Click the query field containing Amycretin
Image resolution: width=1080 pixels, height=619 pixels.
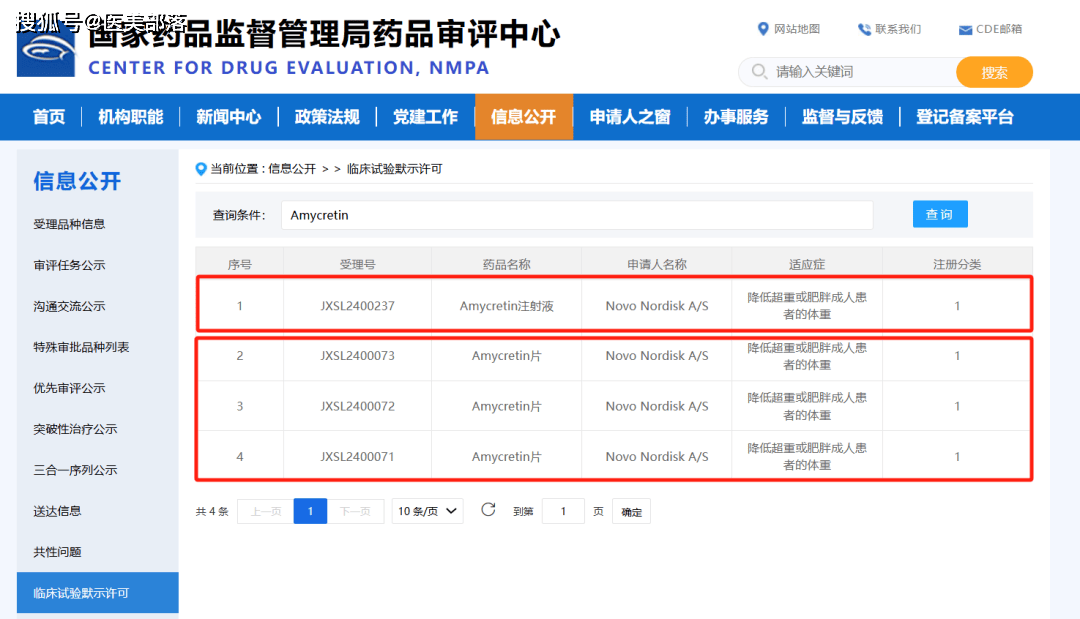coord(577,216)
